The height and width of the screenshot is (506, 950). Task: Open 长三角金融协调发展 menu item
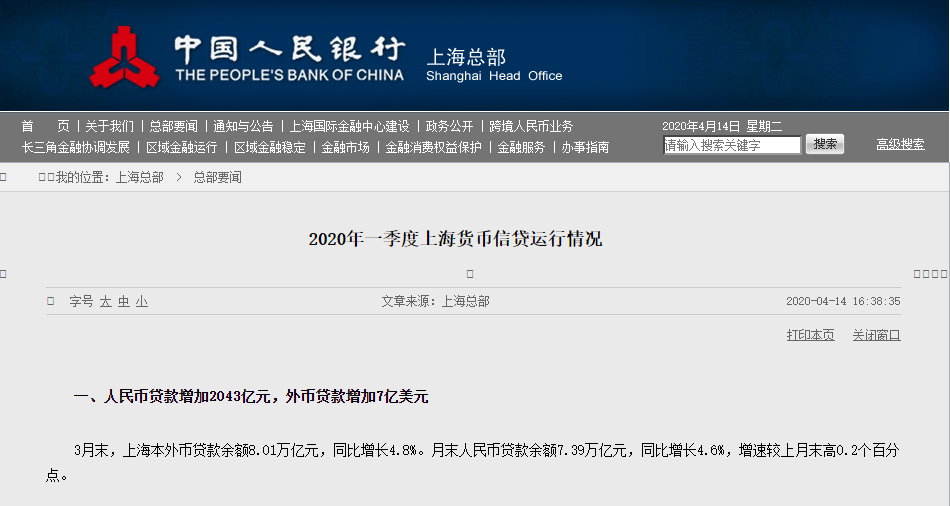click(x=76, y=147)
